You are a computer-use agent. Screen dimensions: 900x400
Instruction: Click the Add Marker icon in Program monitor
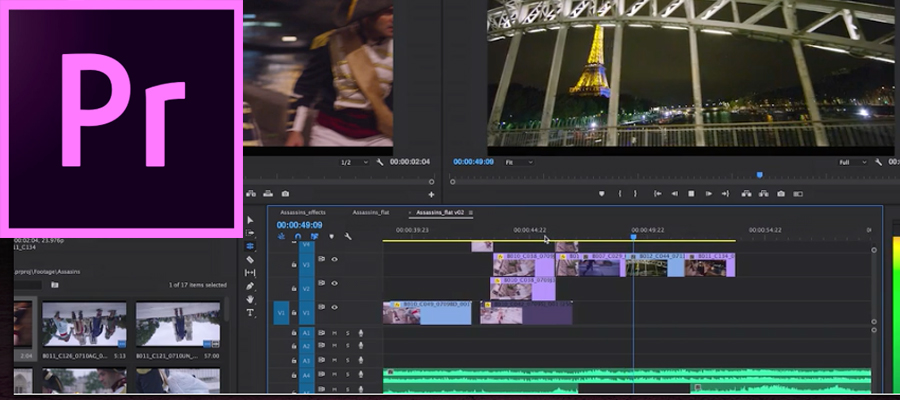(x=602, y=193)
